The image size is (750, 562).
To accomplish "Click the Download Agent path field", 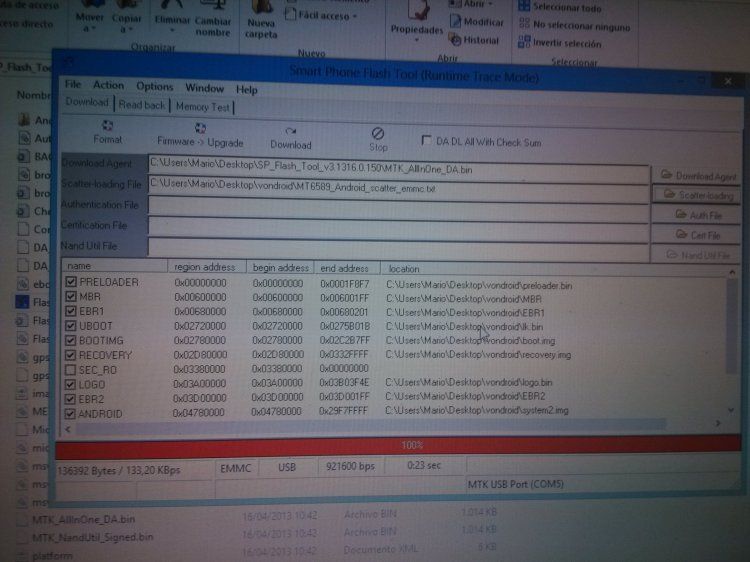I will click(398, 169).
